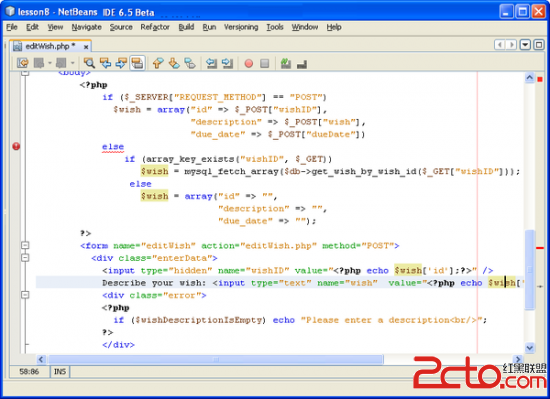Click the Find Selection magnifier icon

(89, 63)
